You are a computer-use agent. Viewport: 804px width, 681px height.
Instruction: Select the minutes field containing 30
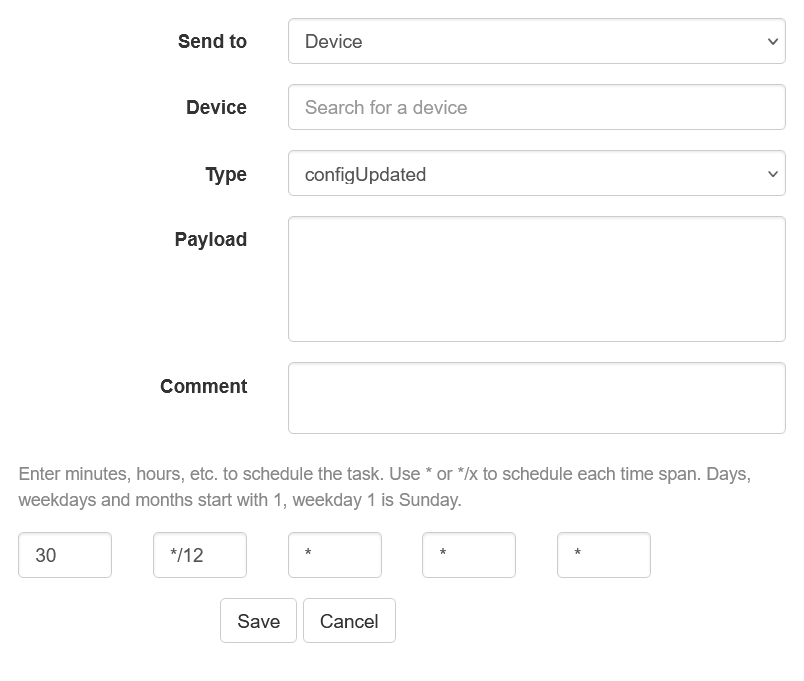pyautogui.click(x=65, y=555)
